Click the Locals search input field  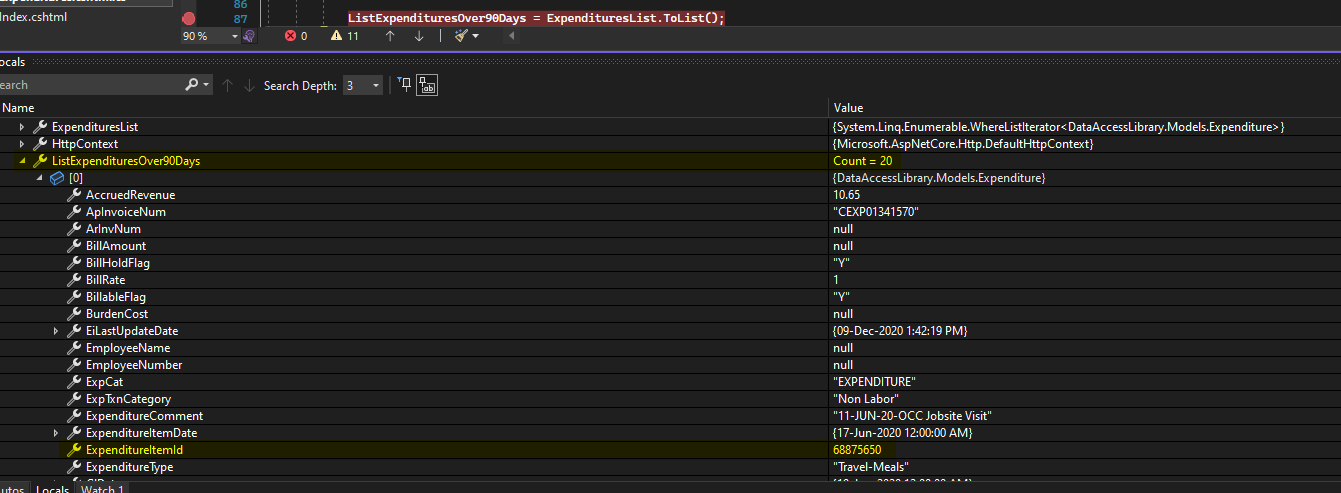click(90, 85)
